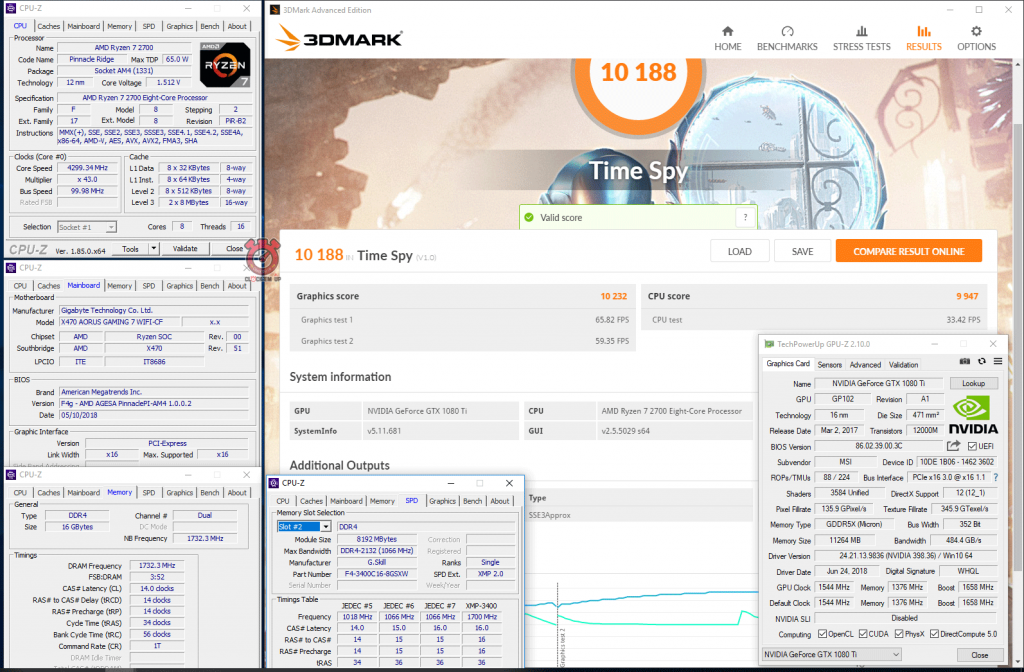Click the Compare Result Online button
The image size is (1024, 672).
908,251
